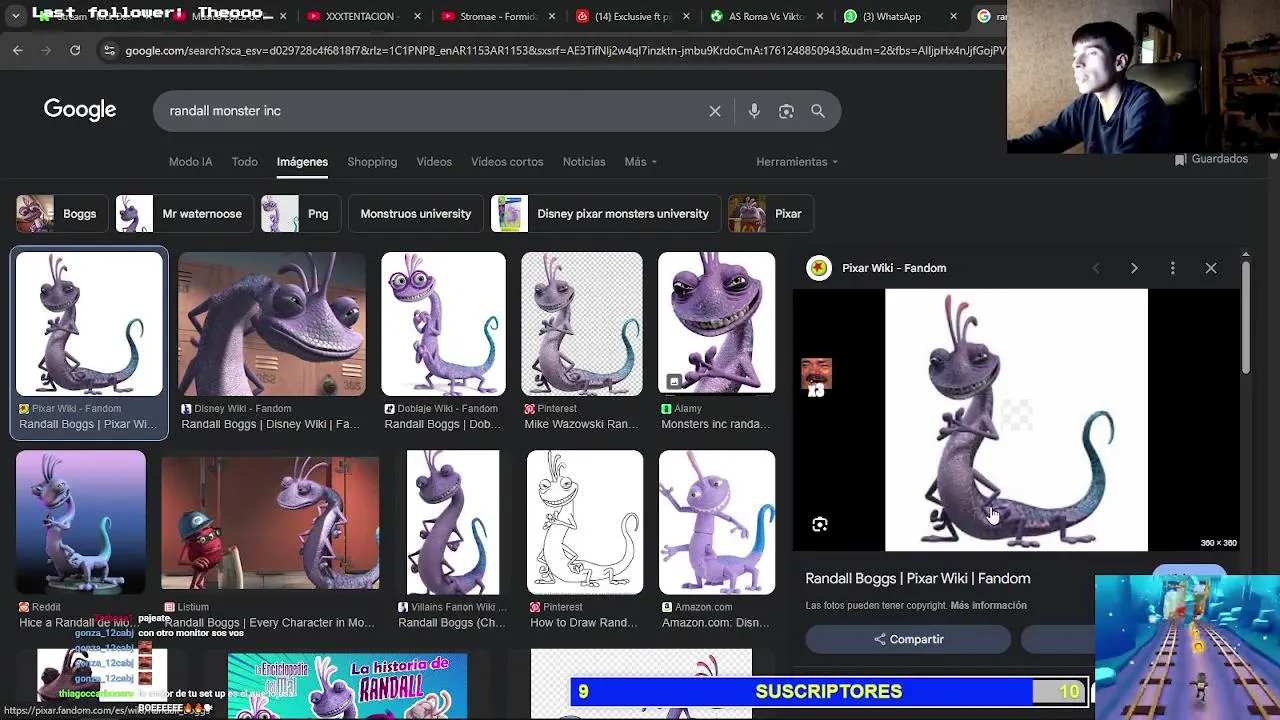Viewport: 1280px width, 720px height.
Task: Close the Stromae Formidable tab
Action: (552, 16)
